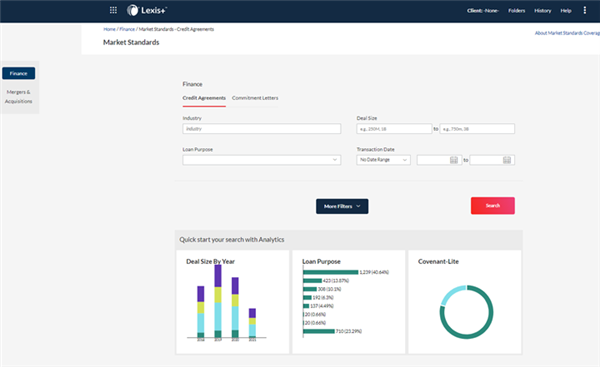Click the 192 (6.3%) Loan Purpose bar
Image resolution: width=600 pixels, height=367 pixels.
(x=307, y=298)
